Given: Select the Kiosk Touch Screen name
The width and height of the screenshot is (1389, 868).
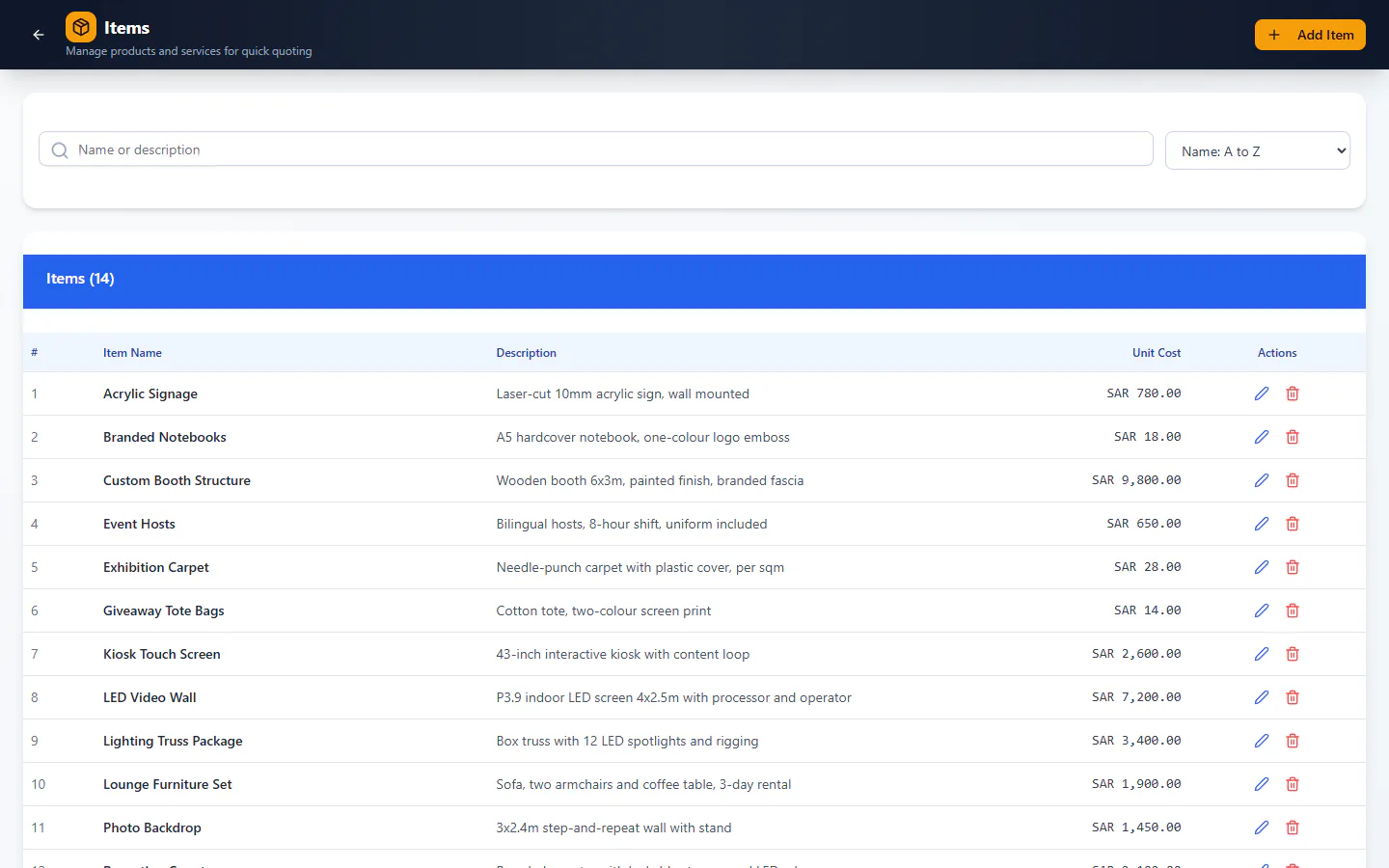Looking at the screenshot, I should [162, 654].
